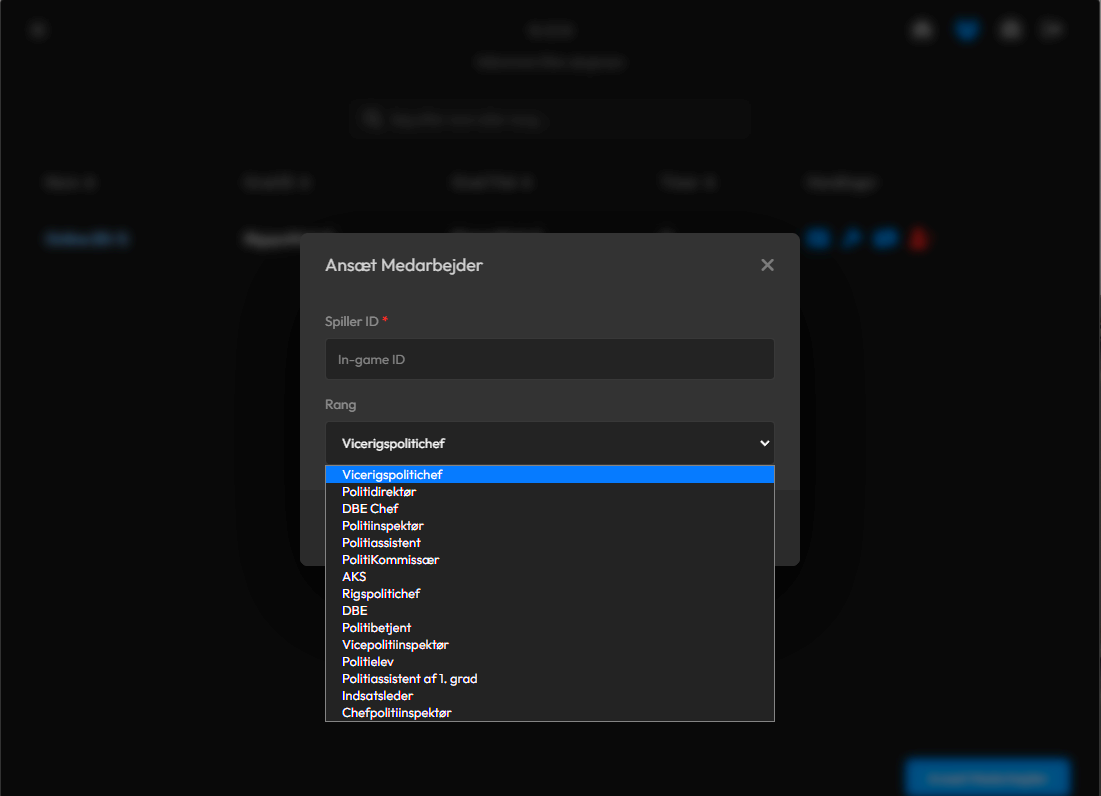Viewport: 1101px width, 796px height.
Task: Click the red delete icon in employee row
Action: coord(918,239)
